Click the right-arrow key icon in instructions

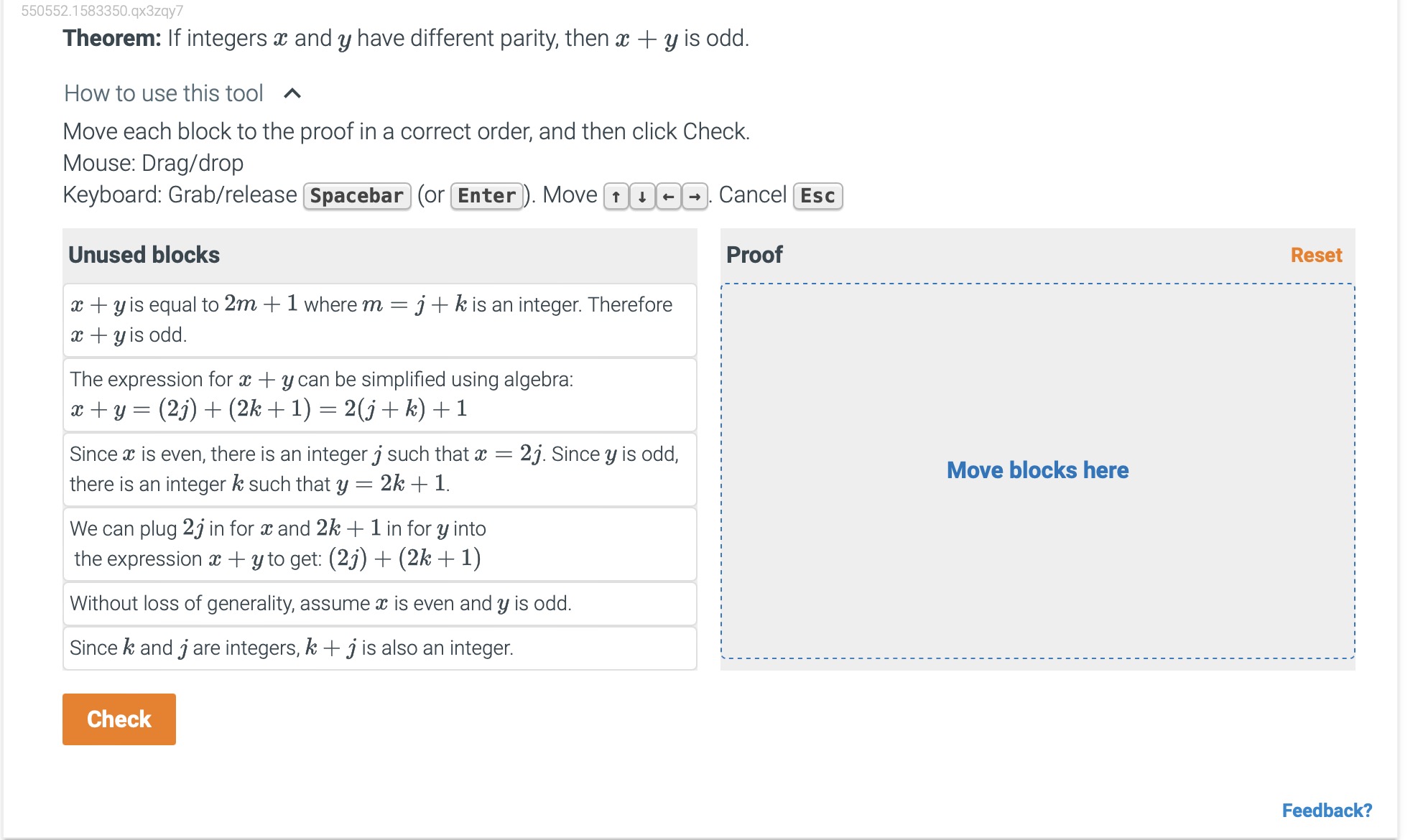694,196
